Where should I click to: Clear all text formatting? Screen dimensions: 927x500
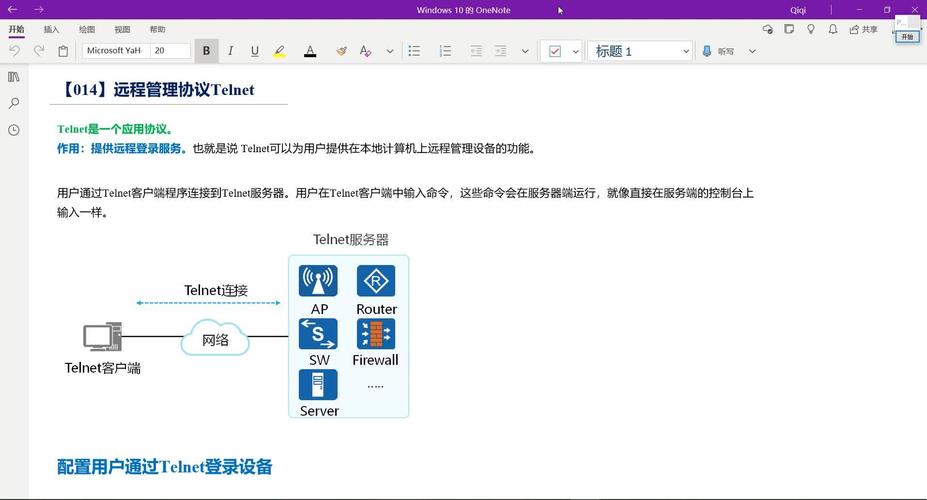[x=365, y=51]
